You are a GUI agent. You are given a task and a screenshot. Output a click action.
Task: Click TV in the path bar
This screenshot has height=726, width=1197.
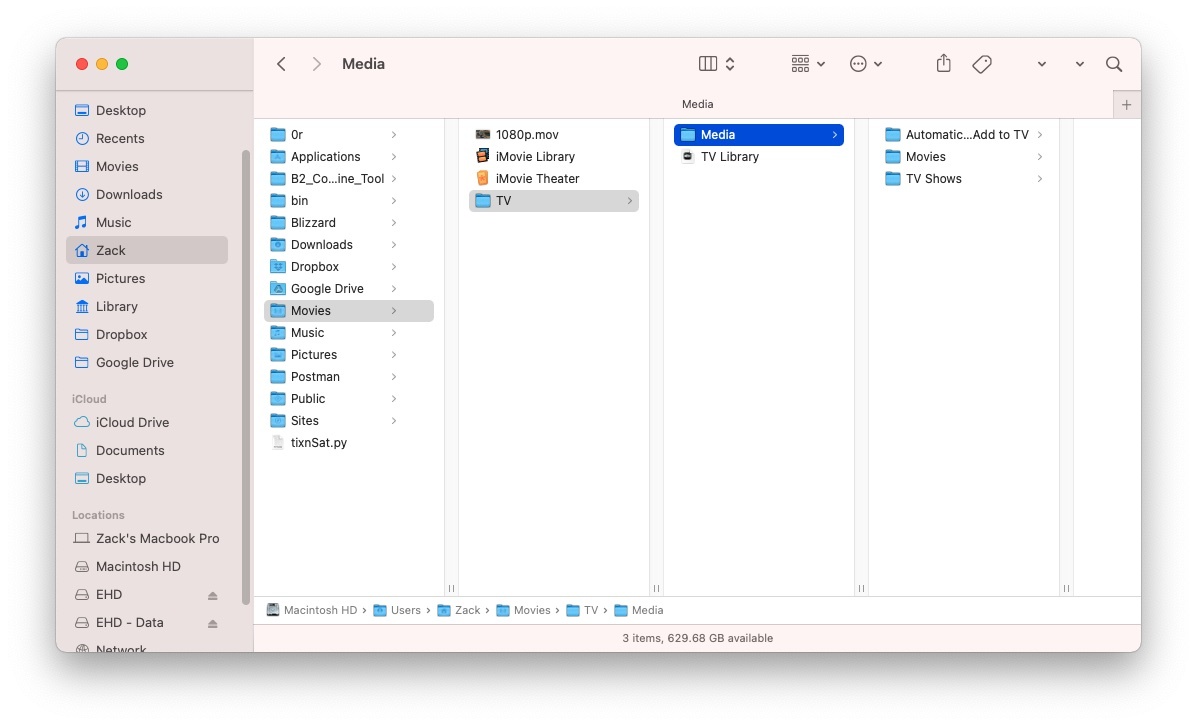(x=582, y=611)
